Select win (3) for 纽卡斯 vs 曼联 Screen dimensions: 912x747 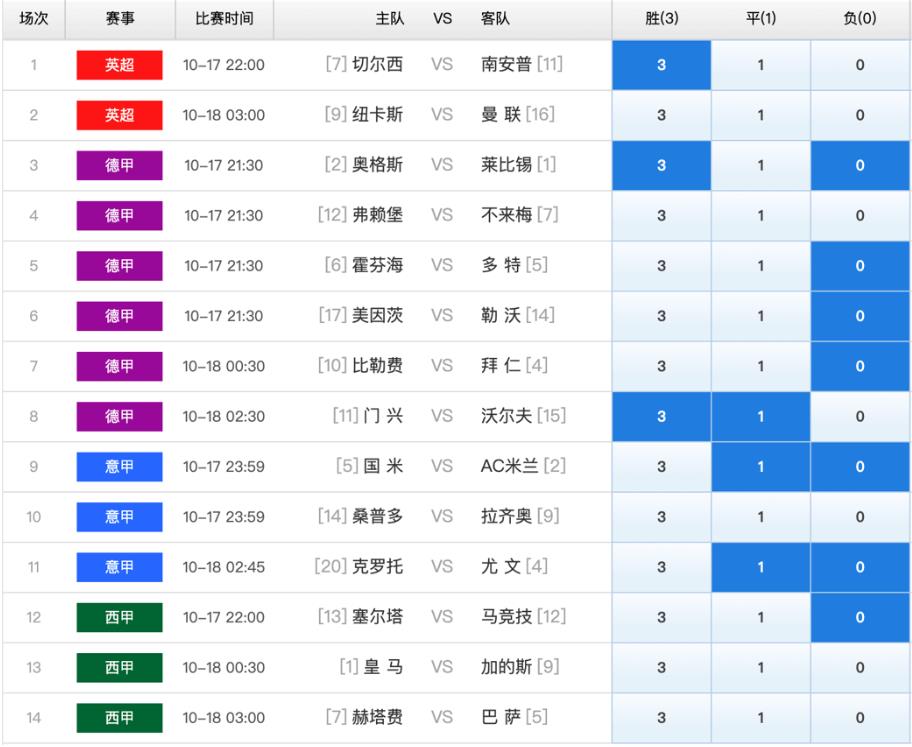point(661,115)
